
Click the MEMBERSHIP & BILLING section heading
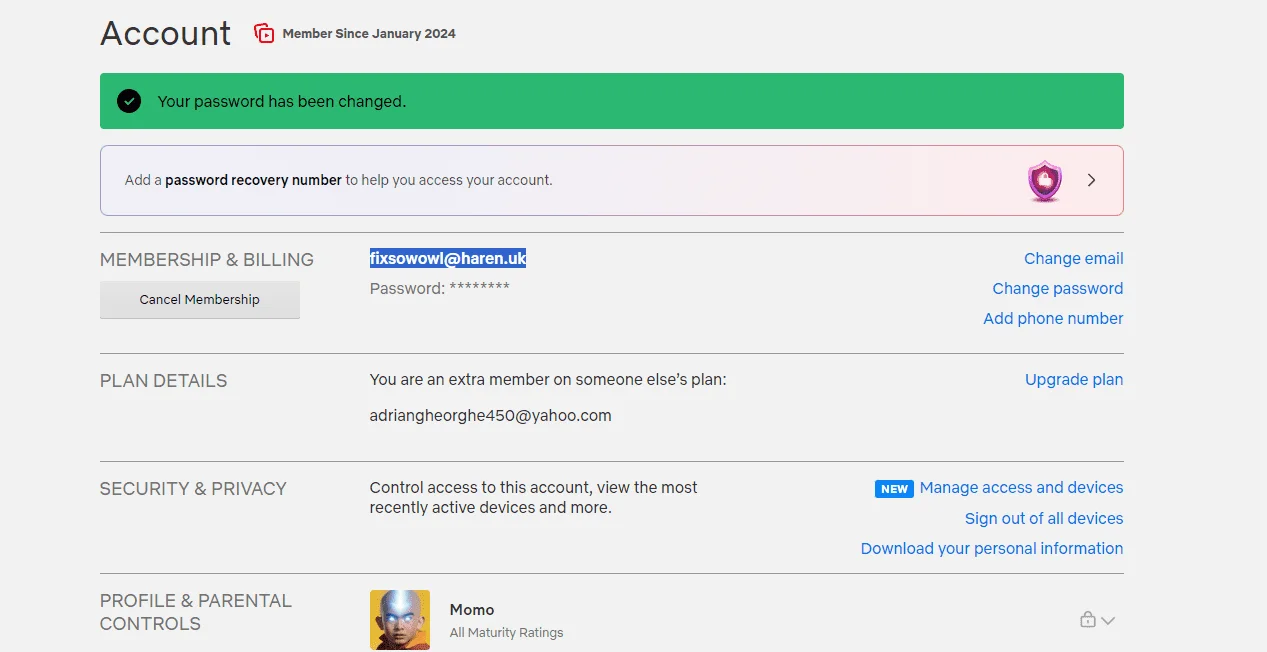207,260
